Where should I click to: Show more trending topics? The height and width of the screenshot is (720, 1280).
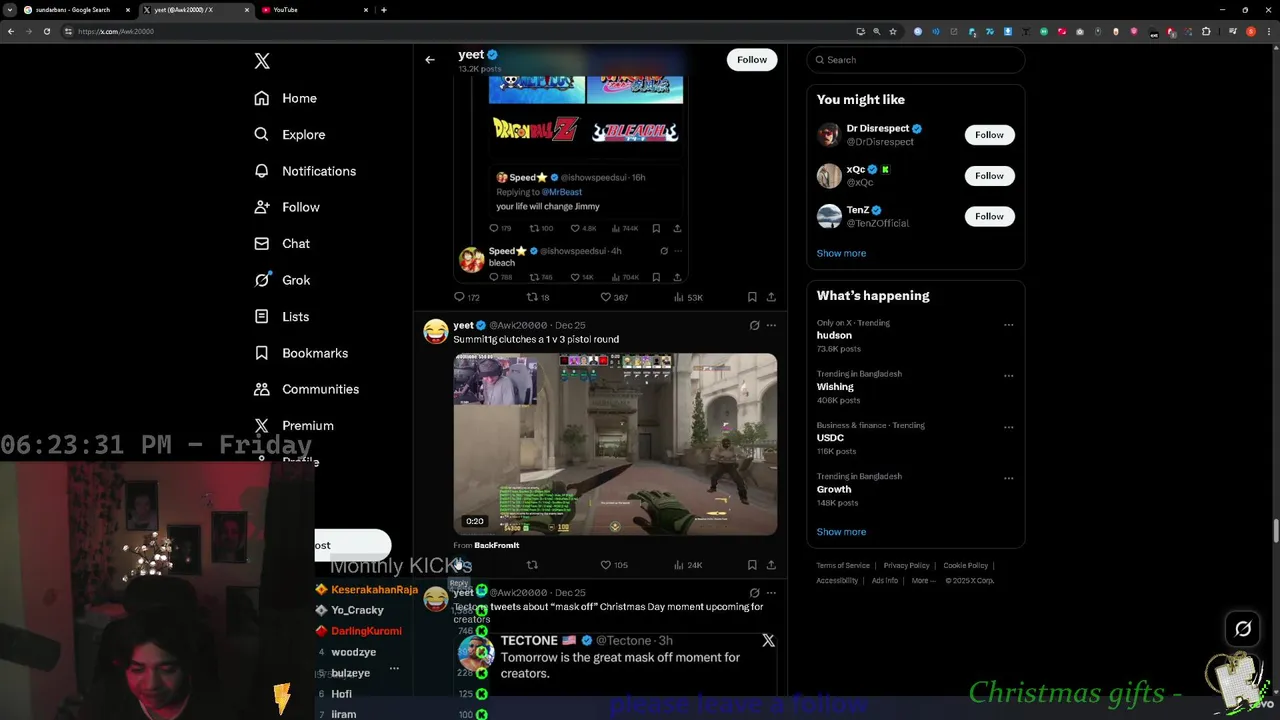(841, 532)
